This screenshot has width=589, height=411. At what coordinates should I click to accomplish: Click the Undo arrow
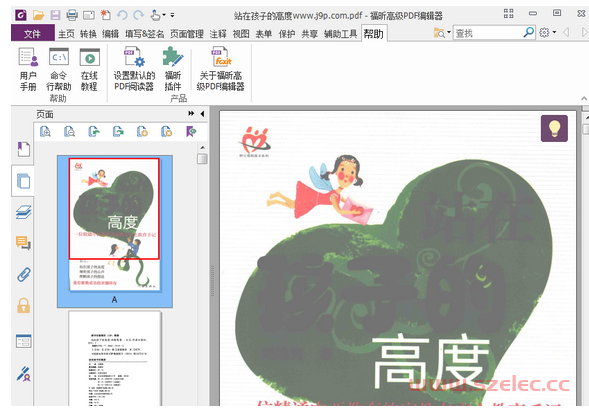point(122,15)
